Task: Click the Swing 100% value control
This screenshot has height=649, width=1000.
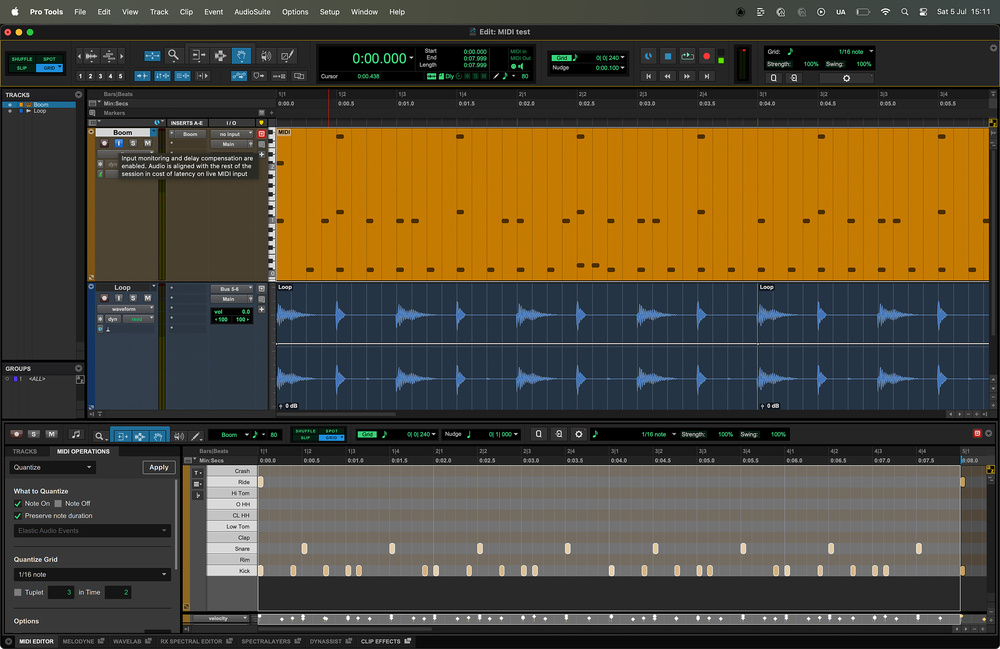Action: tap(862, 63)
